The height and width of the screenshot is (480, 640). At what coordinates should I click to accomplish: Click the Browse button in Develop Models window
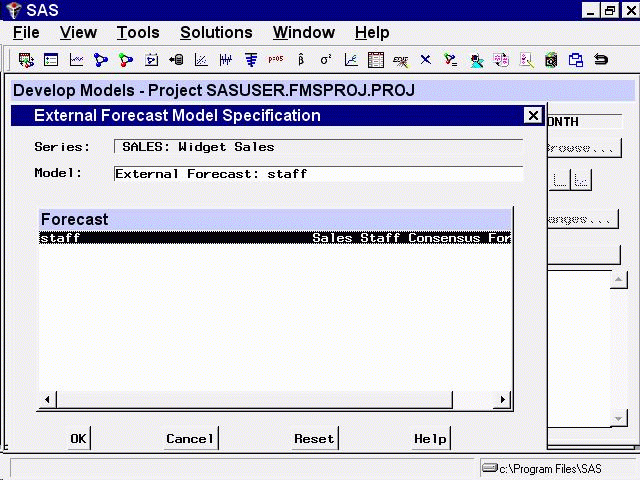[x=584, y=148]
